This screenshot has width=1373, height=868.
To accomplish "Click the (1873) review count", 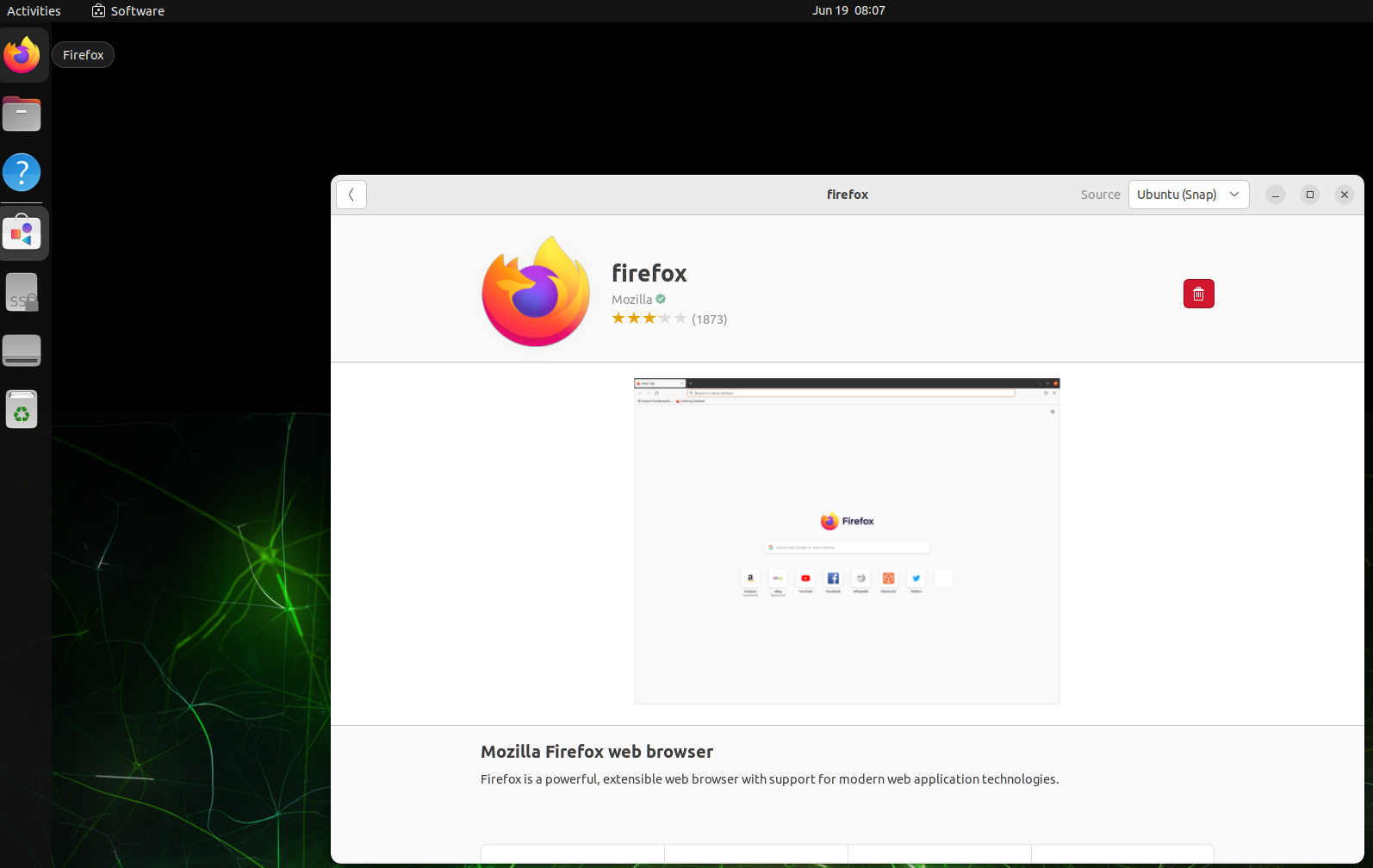I will (710, 319).
